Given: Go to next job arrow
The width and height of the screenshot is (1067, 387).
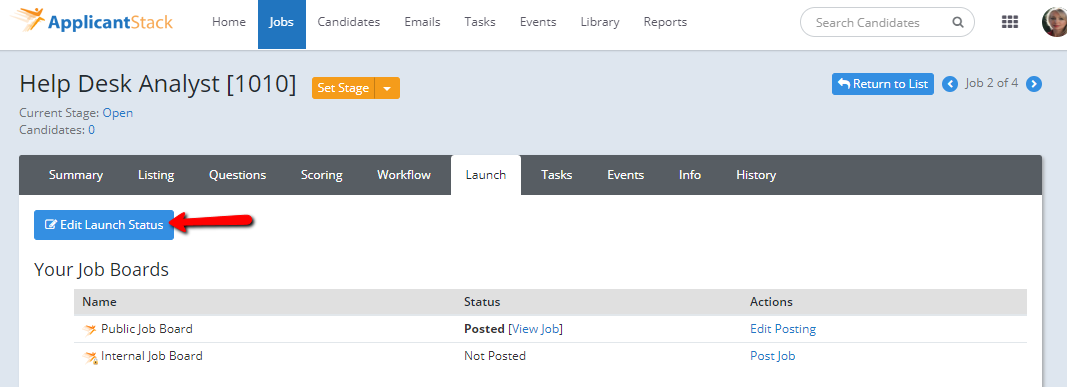Looking at the screenshot, I should pos(1034,84).
